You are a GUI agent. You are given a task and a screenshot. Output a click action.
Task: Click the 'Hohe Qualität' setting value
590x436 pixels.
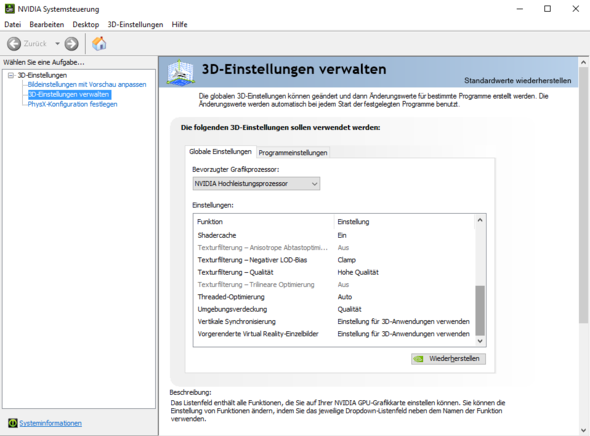tap(358, 272)
